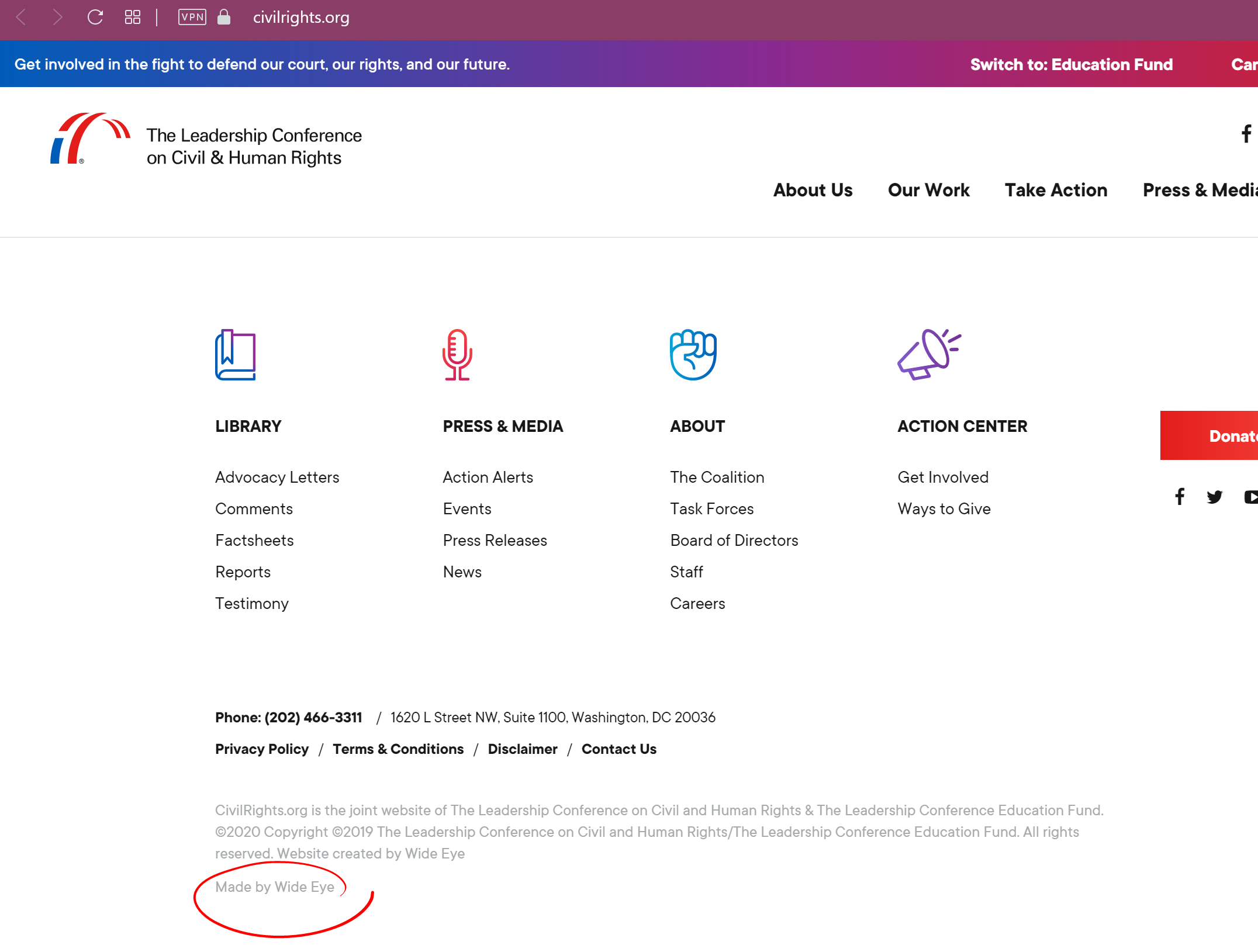Open the About Us menu
Screen dimensions: 1258x952
click(x=813, y=190)
